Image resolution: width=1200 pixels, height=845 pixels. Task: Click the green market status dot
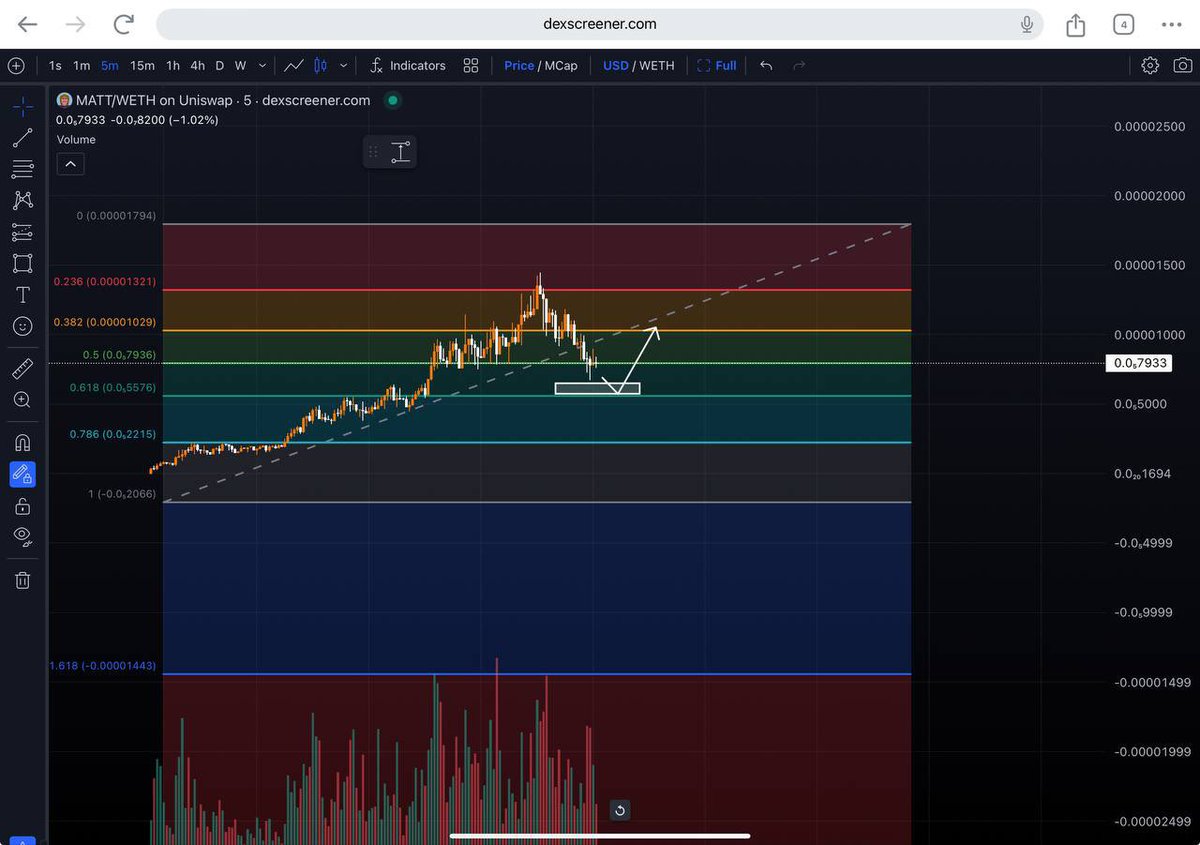click(393, 100)
